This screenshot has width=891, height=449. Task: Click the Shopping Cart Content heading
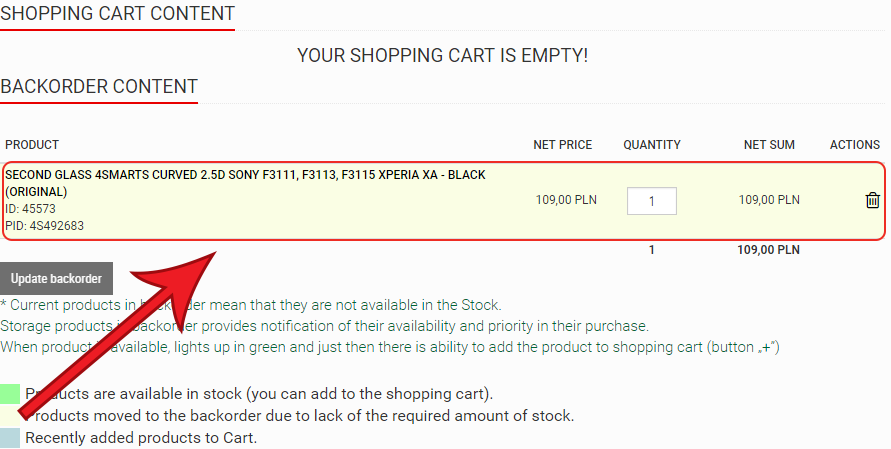(118, 13)
